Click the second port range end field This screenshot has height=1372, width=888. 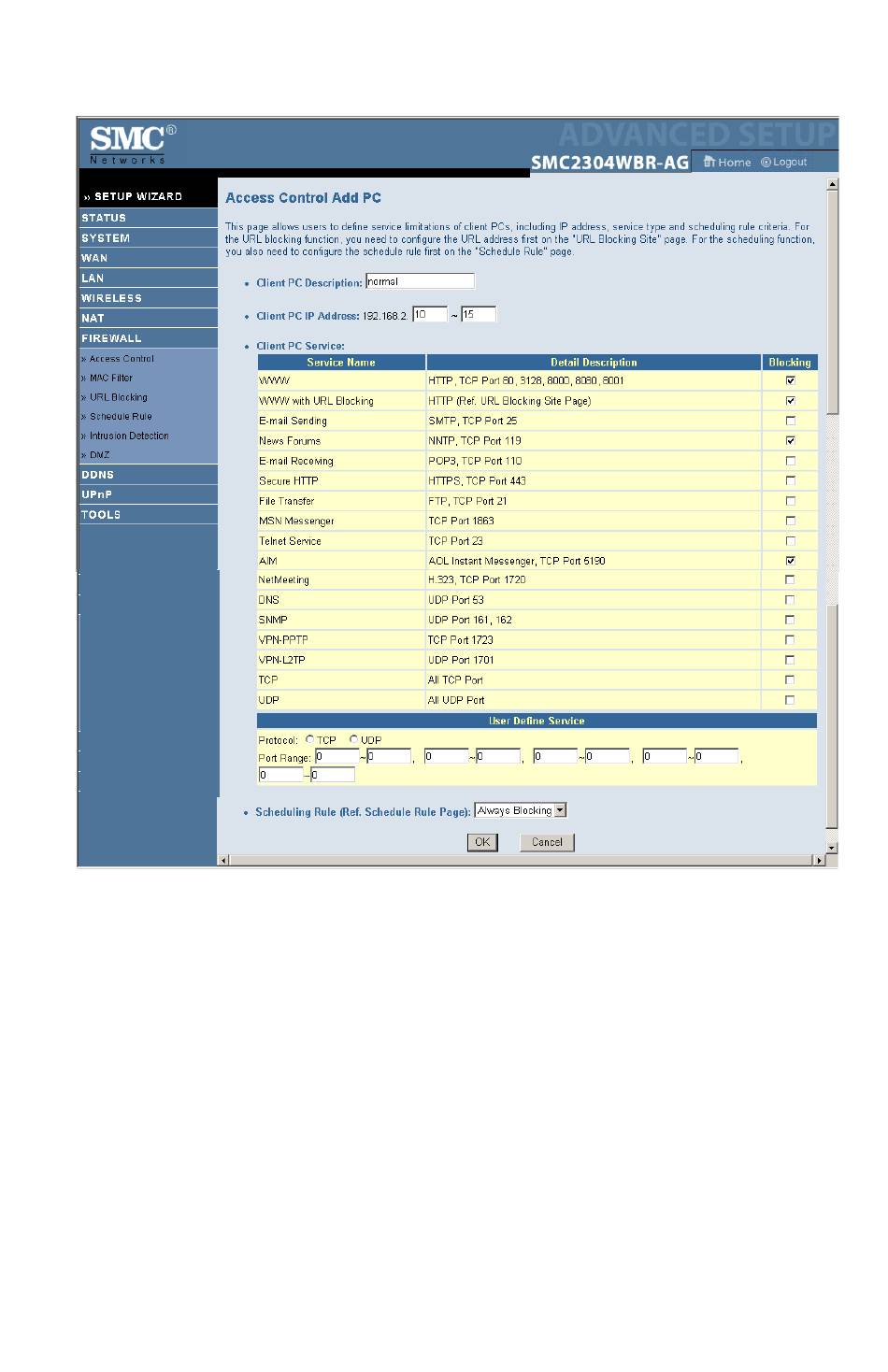click(x=498, y=757)
